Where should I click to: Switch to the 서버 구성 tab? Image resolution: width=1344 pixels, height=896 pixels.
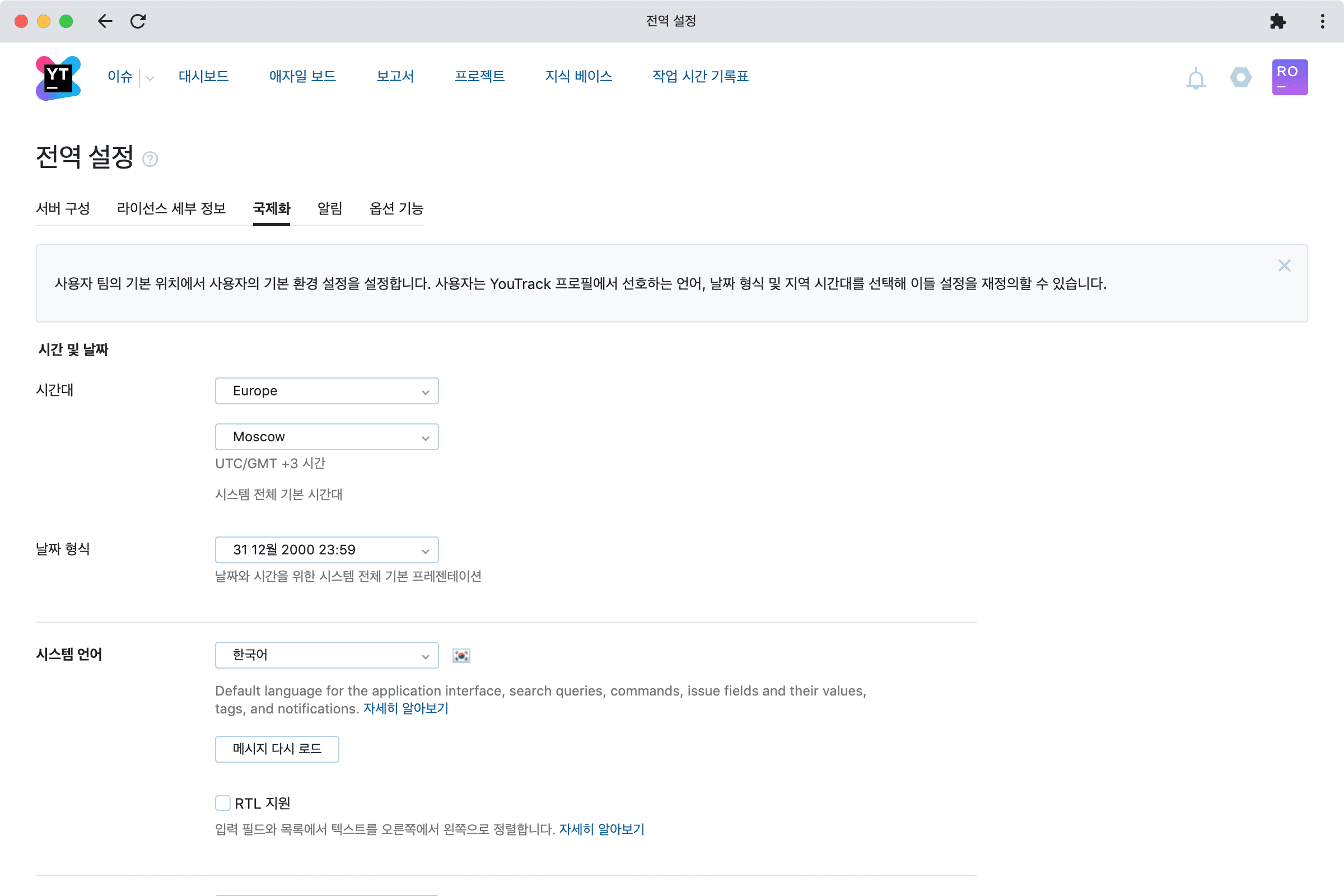coord(63,208)
